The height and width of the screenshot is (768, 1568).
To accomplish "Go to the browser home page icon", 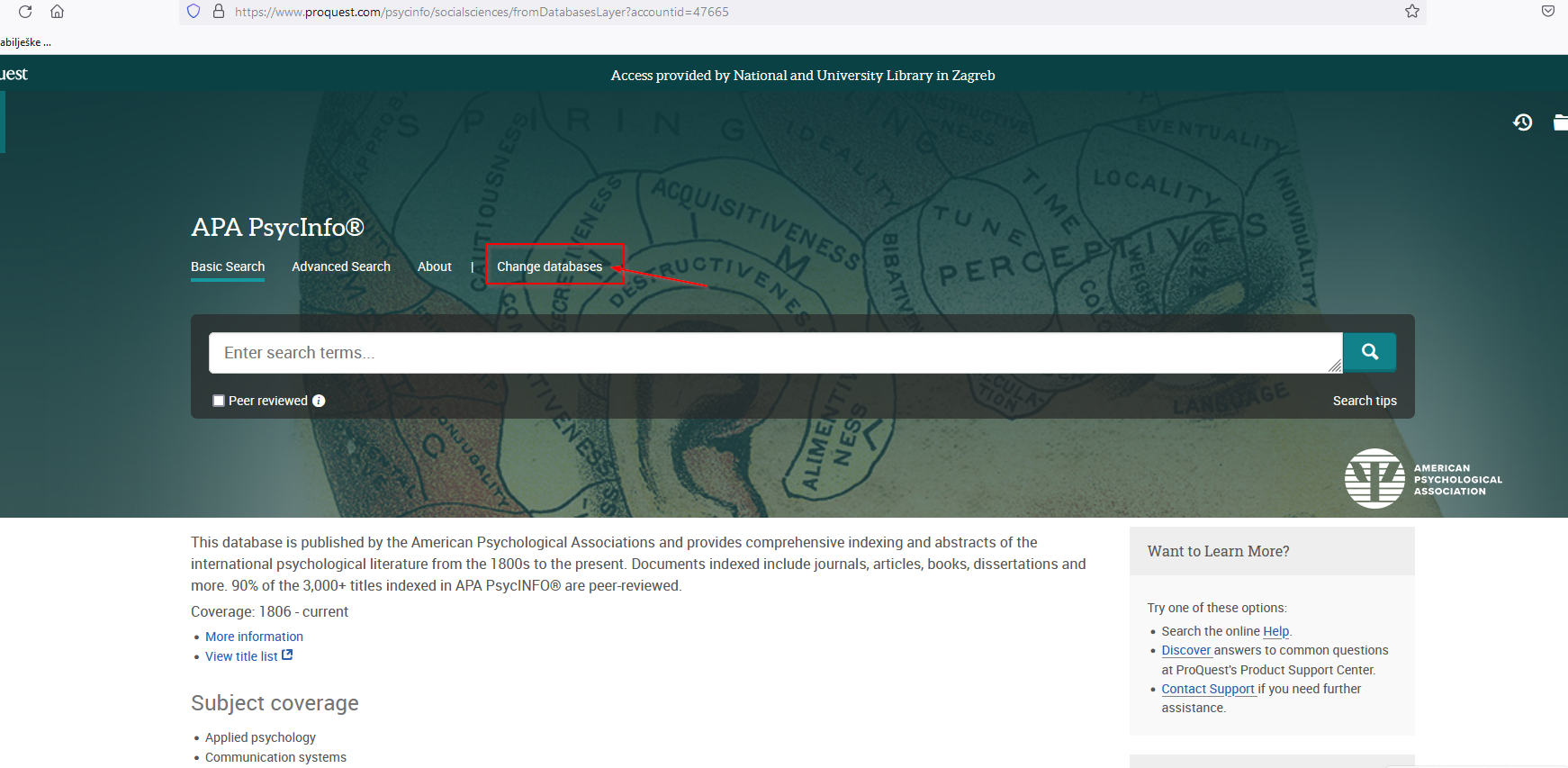I will point(57,12).
